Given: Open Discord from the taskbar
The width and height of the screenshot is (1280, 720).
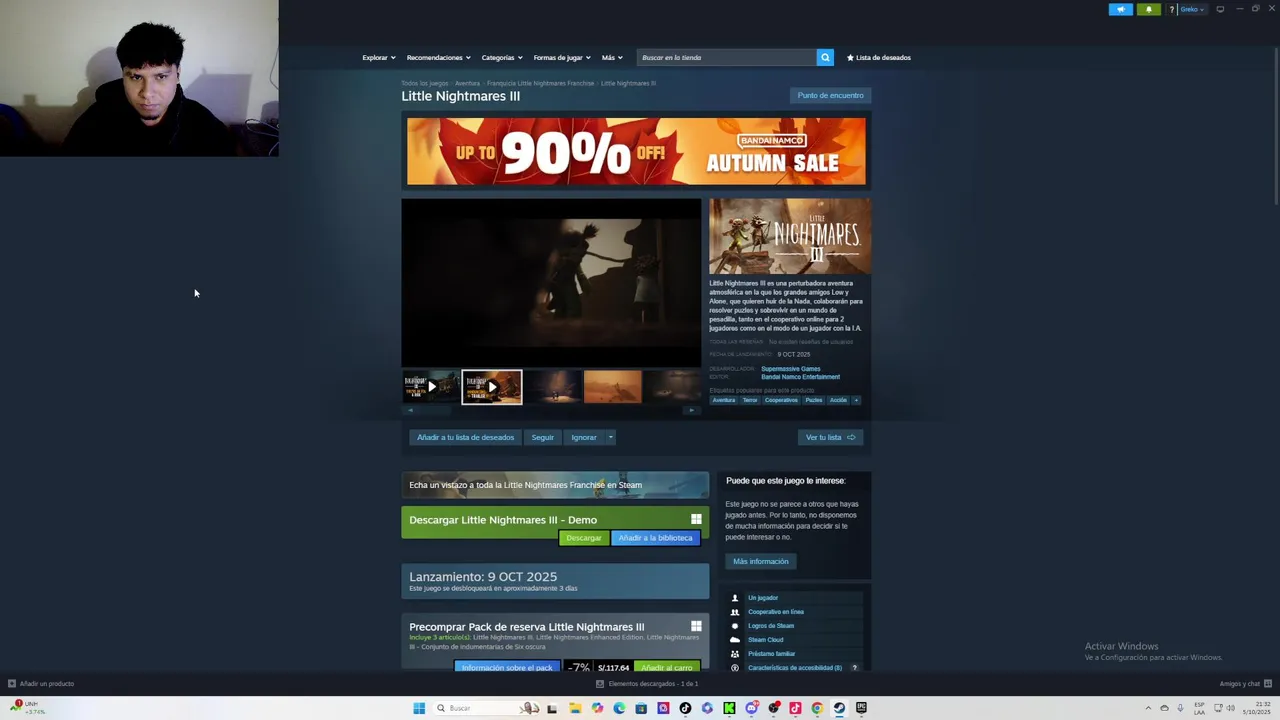Looking at the screenshot, I should (x=751, y=708).
